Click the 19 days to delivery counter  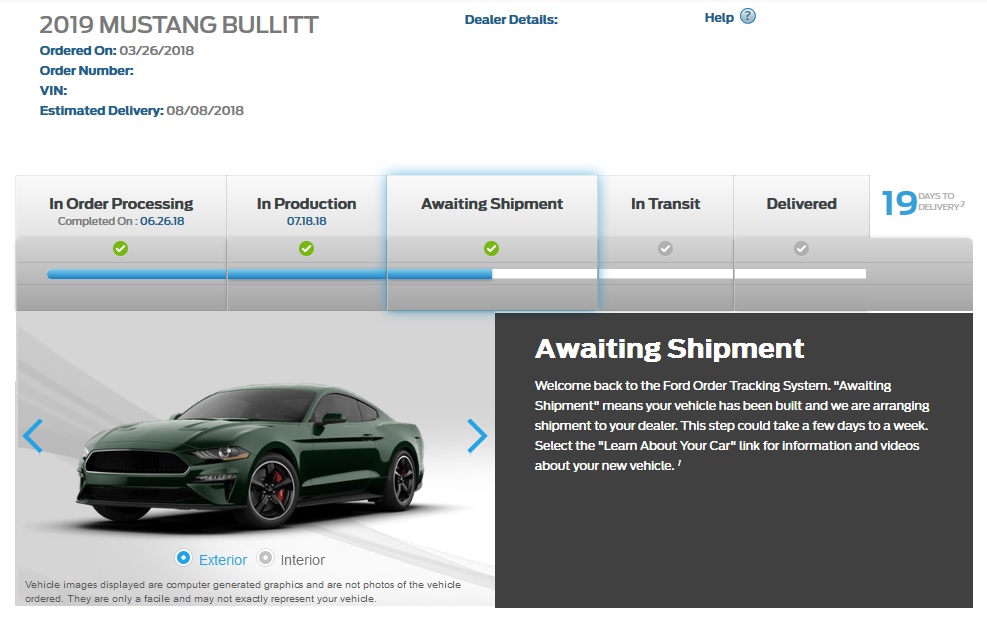click(923, 203)
